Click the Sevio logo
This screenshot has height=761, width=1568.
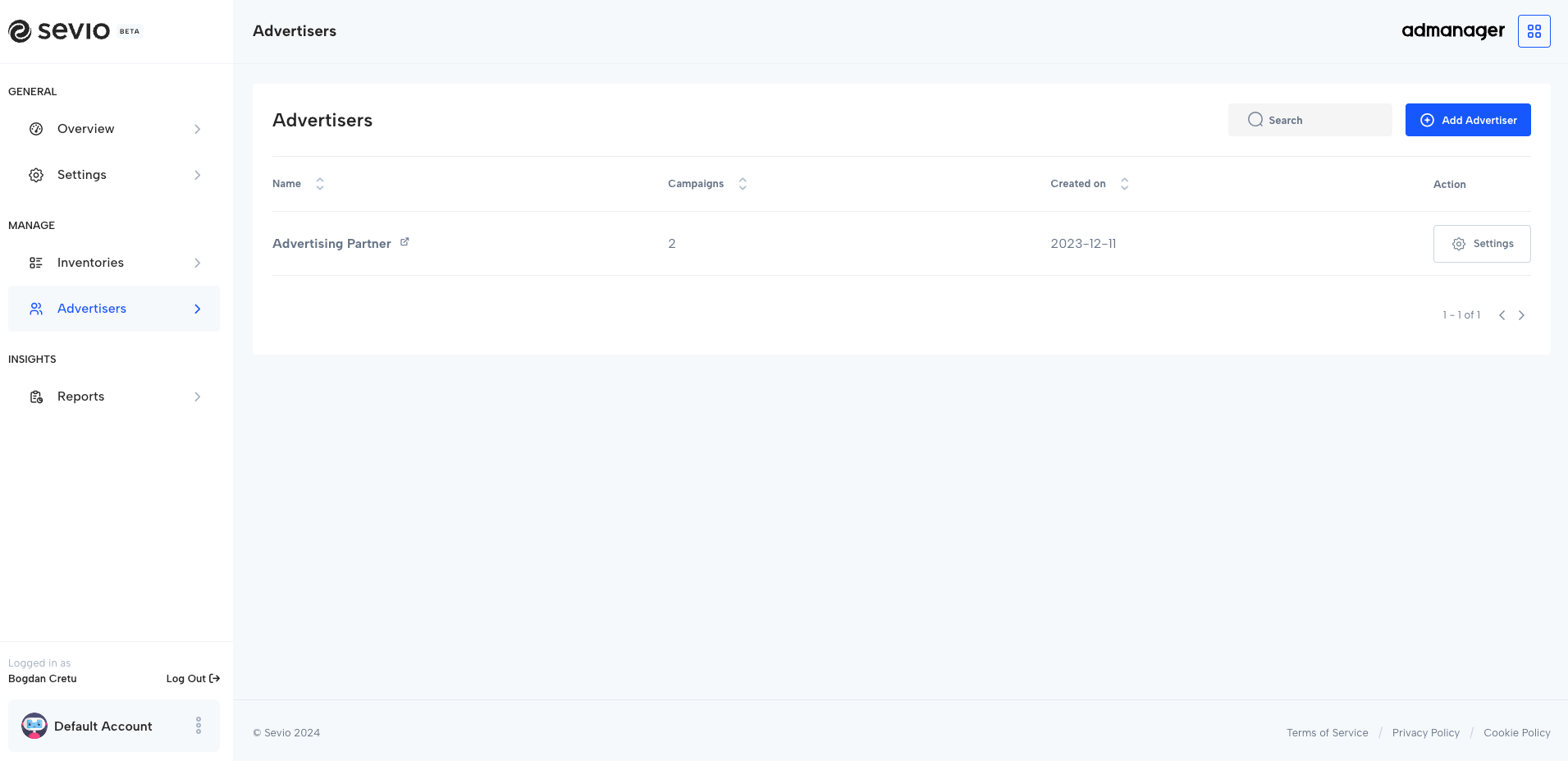(x=59, y=30)
